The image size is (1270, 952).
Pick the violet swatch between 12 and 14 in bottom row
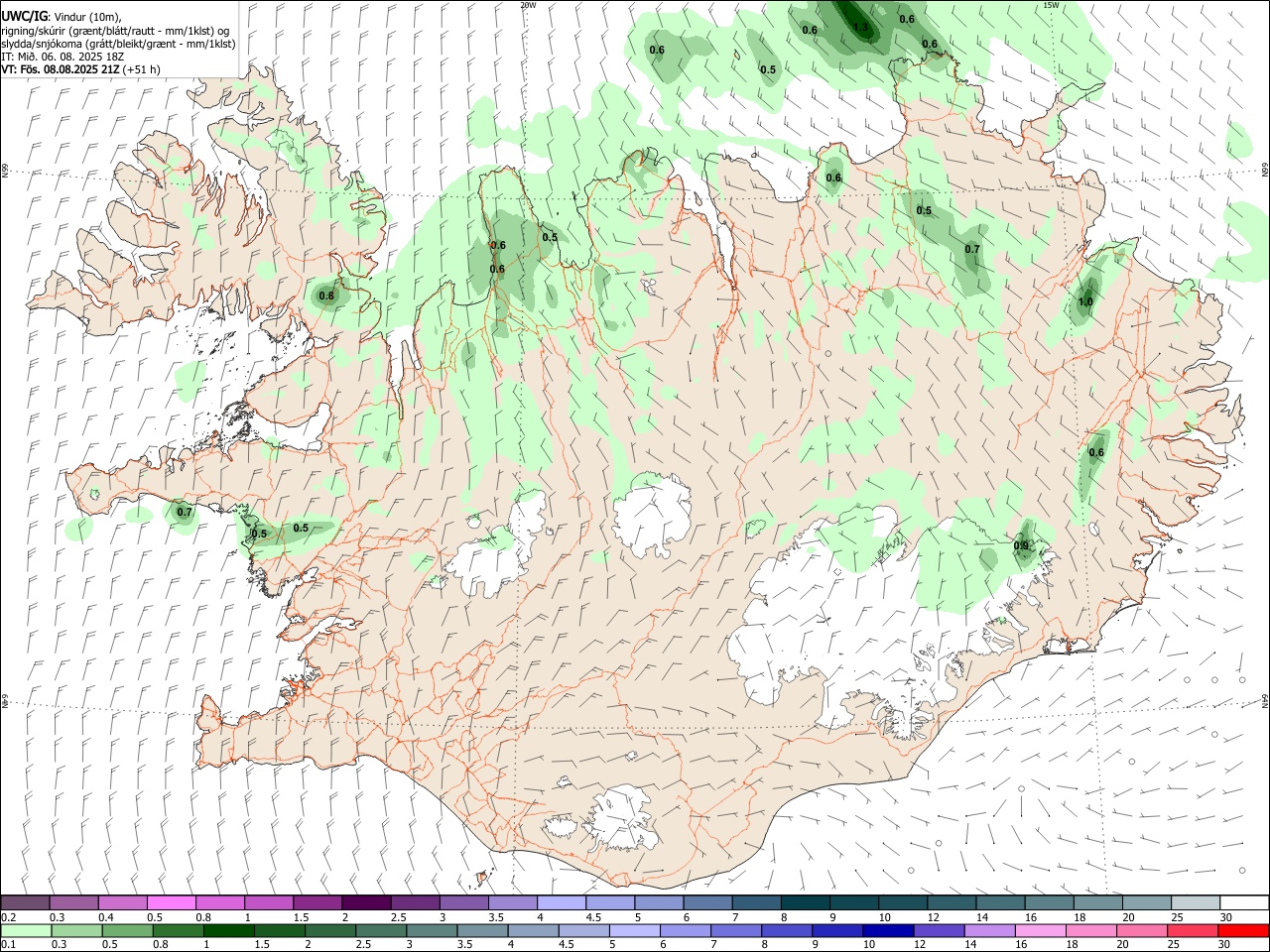coord(939,930)
